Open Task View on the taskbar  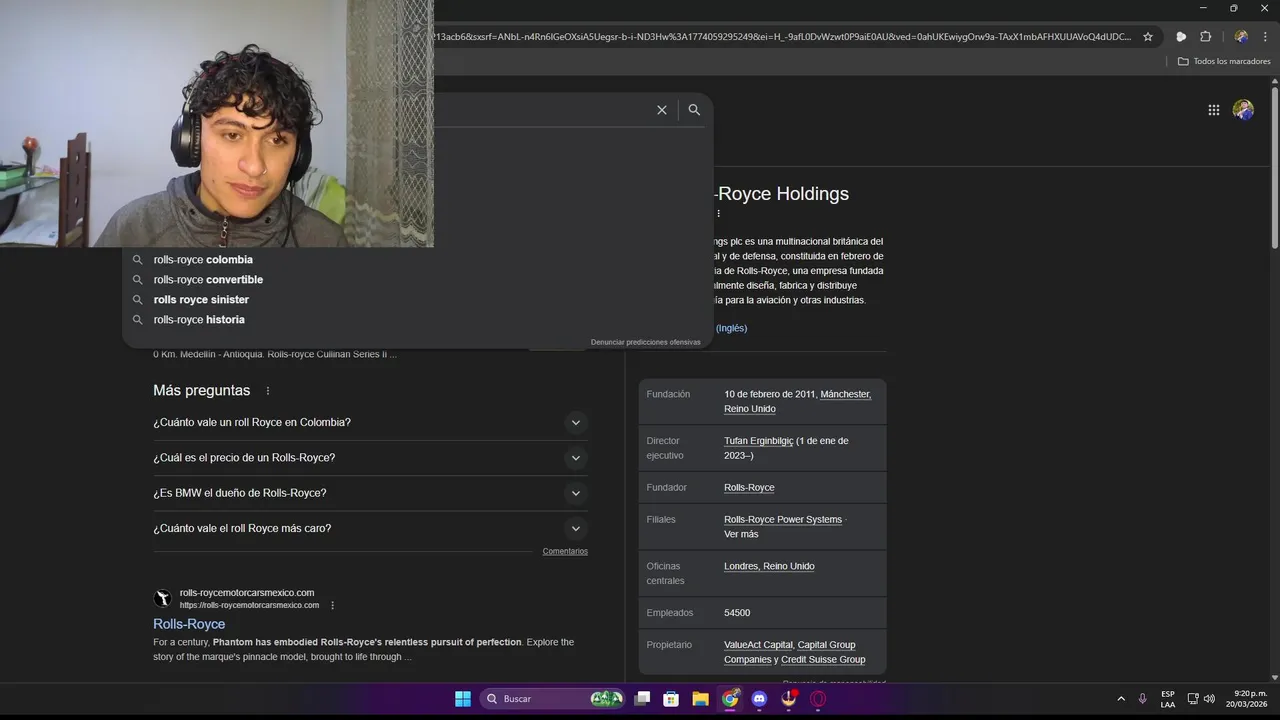[642, 699]
